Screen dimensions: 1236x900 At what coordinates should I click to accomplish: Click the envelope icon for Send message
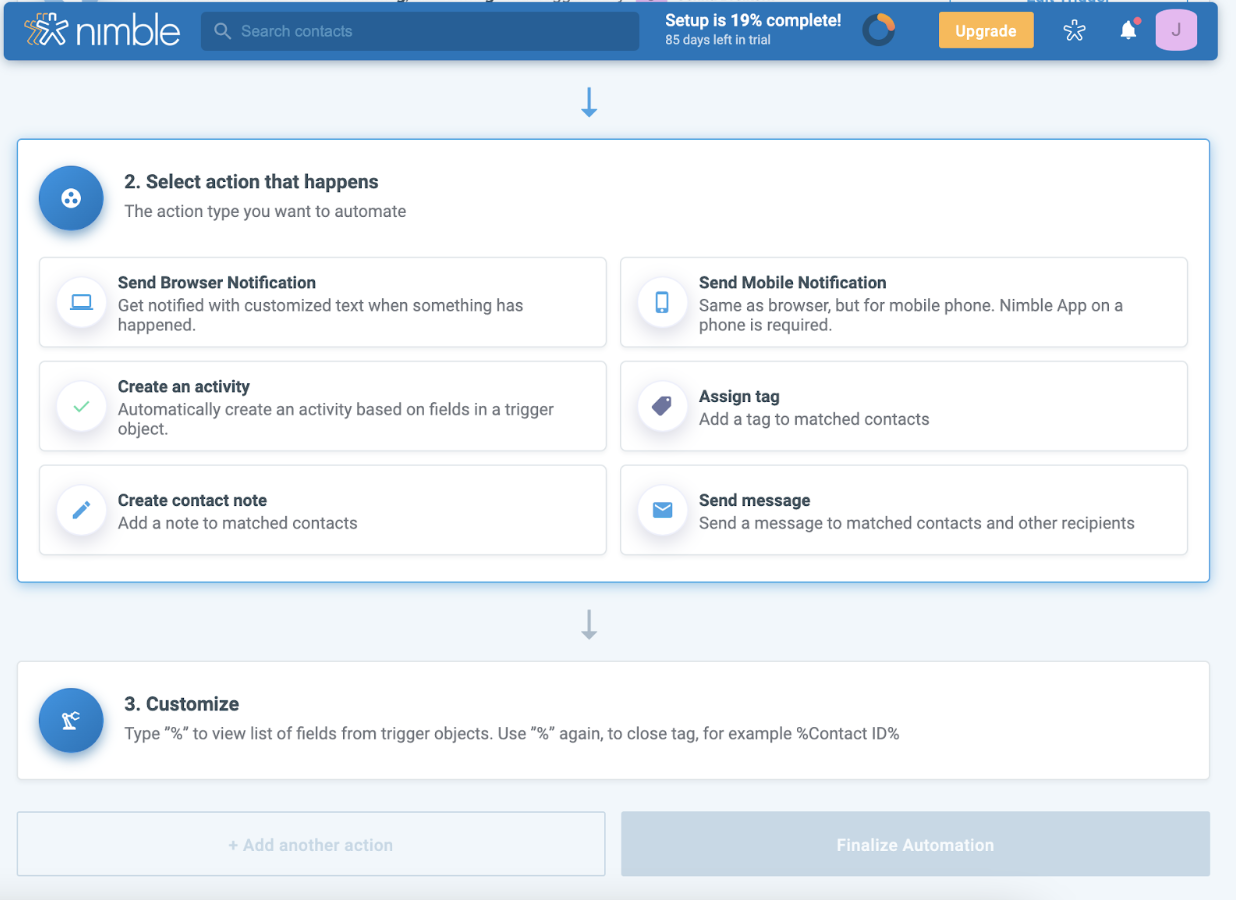click(662, 511)
